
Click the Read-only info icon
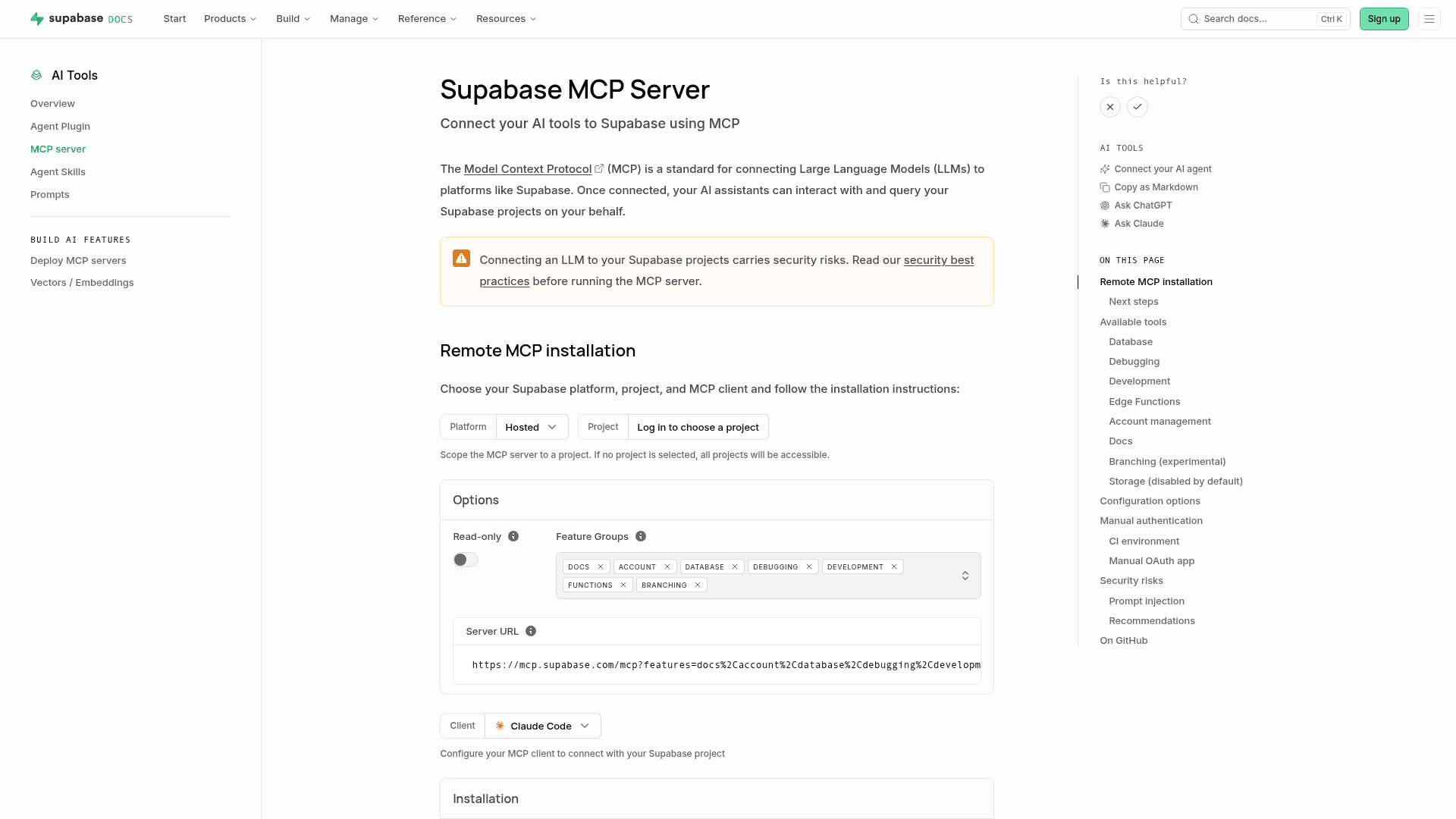(x=513, y=536)
